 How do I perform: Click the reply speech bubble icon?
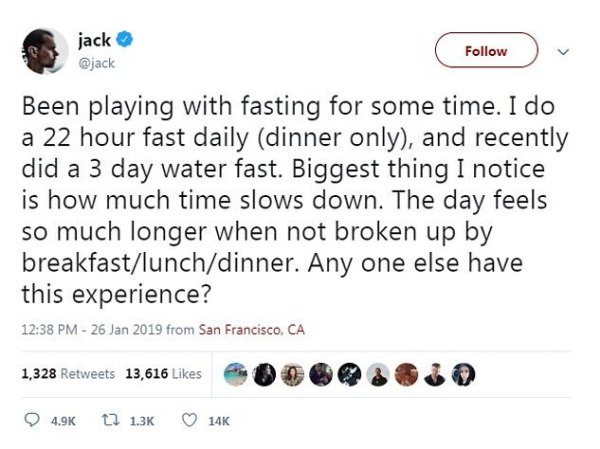pos(29,421)
